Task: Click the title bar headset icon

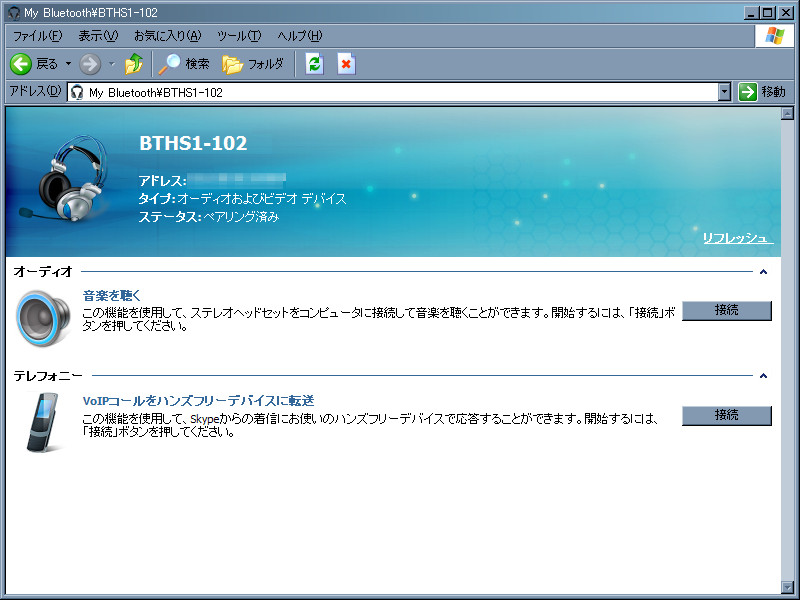Action: click(14, 13)
